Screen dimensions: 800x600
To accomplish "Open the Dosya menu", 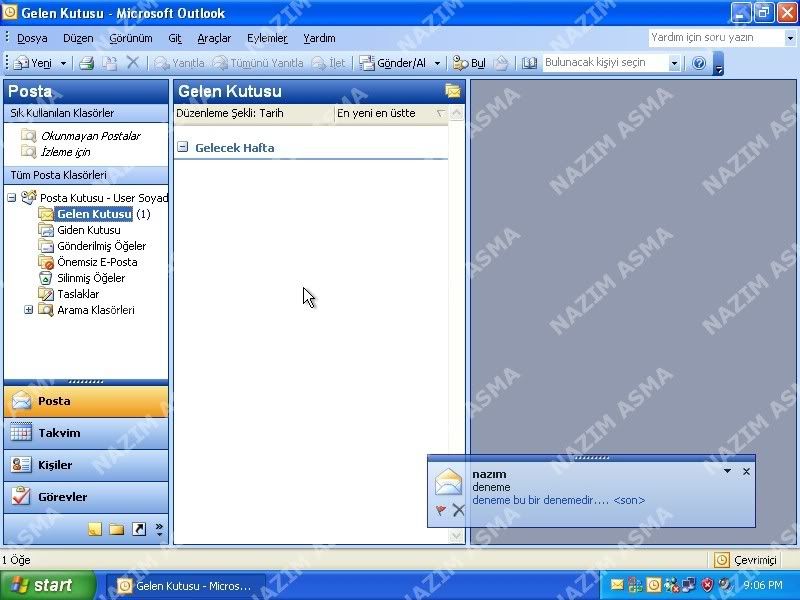I will click(32, 38).
